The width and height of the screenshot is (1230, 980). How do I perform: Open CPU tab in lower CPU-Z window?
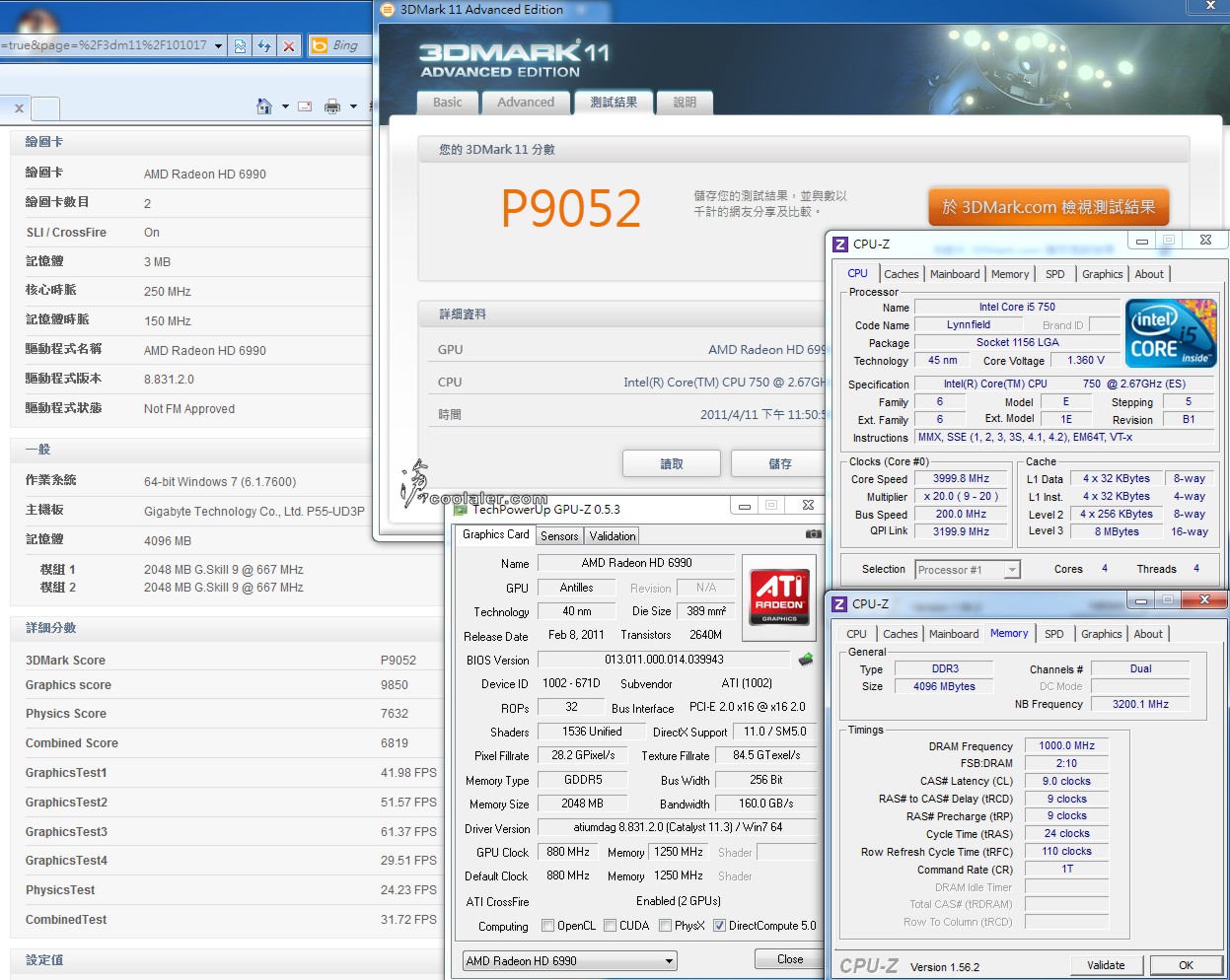point(856,634)
